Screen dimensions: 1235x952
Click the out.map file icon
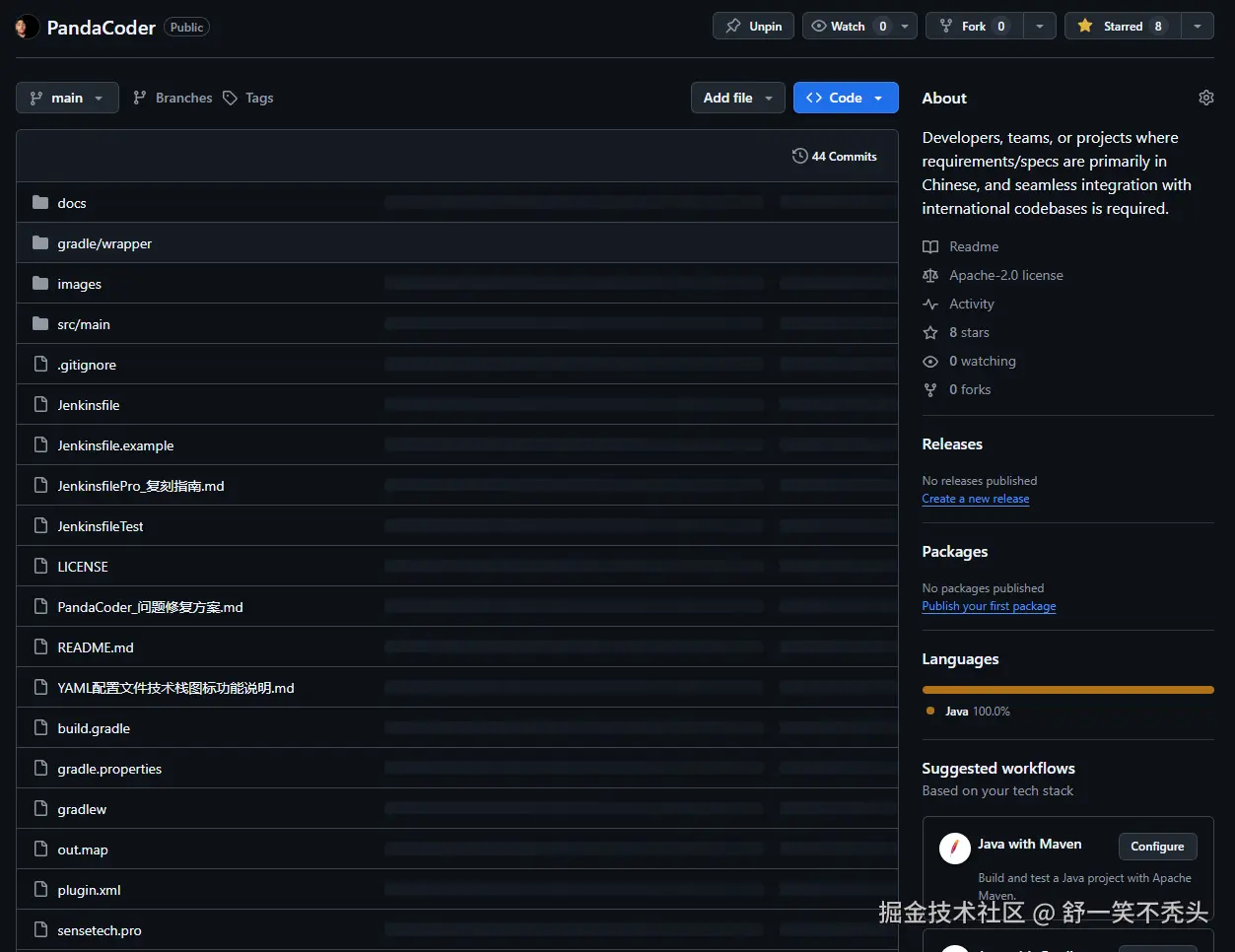click(x=40, y=850)
